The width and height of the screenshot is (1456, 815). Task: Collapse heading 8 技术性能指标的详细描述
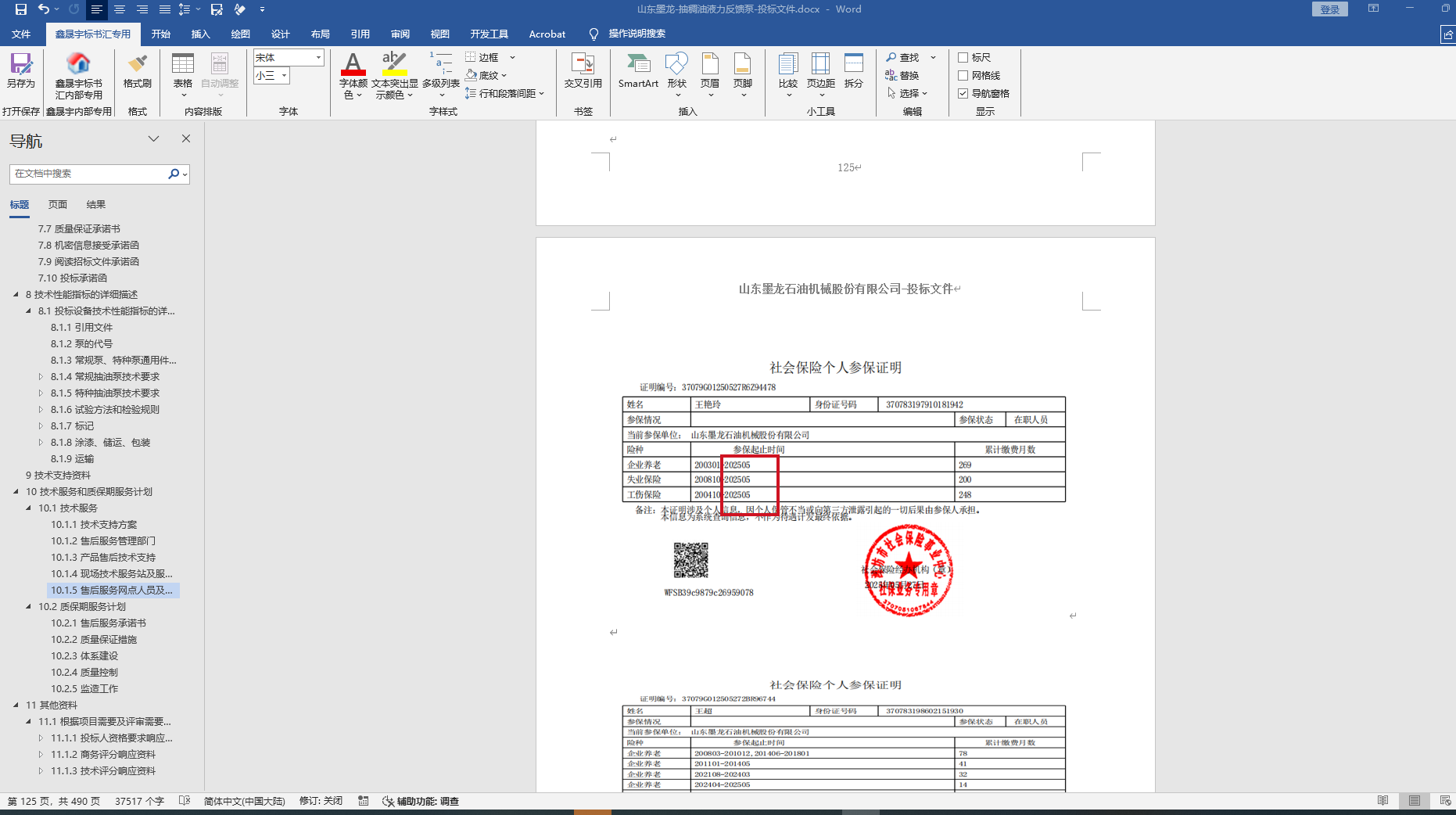pos(16,295)
